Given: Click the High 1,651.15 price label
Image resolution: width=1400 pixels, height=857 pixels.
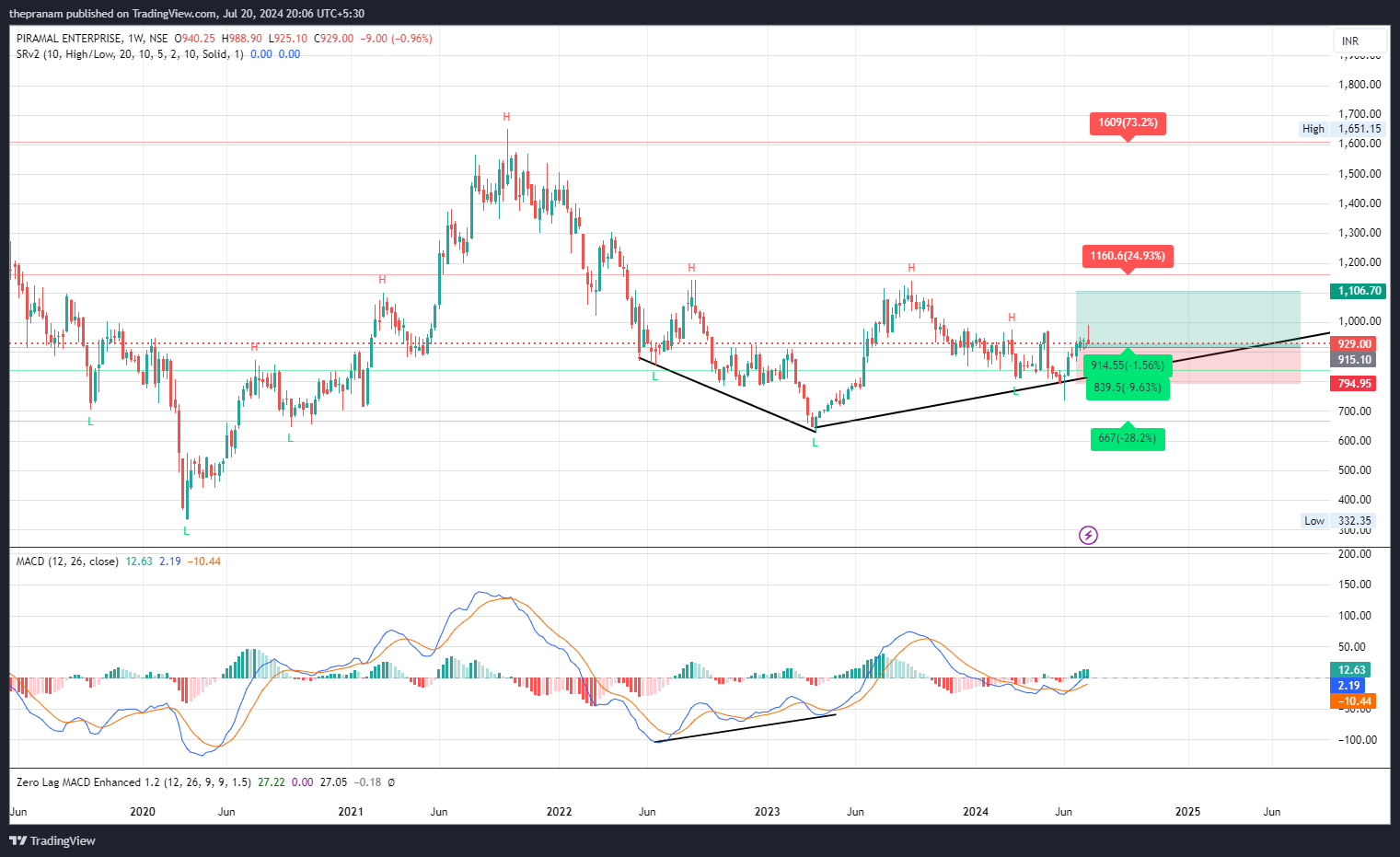Looking at the screenshot, I should coord(1341,129).
